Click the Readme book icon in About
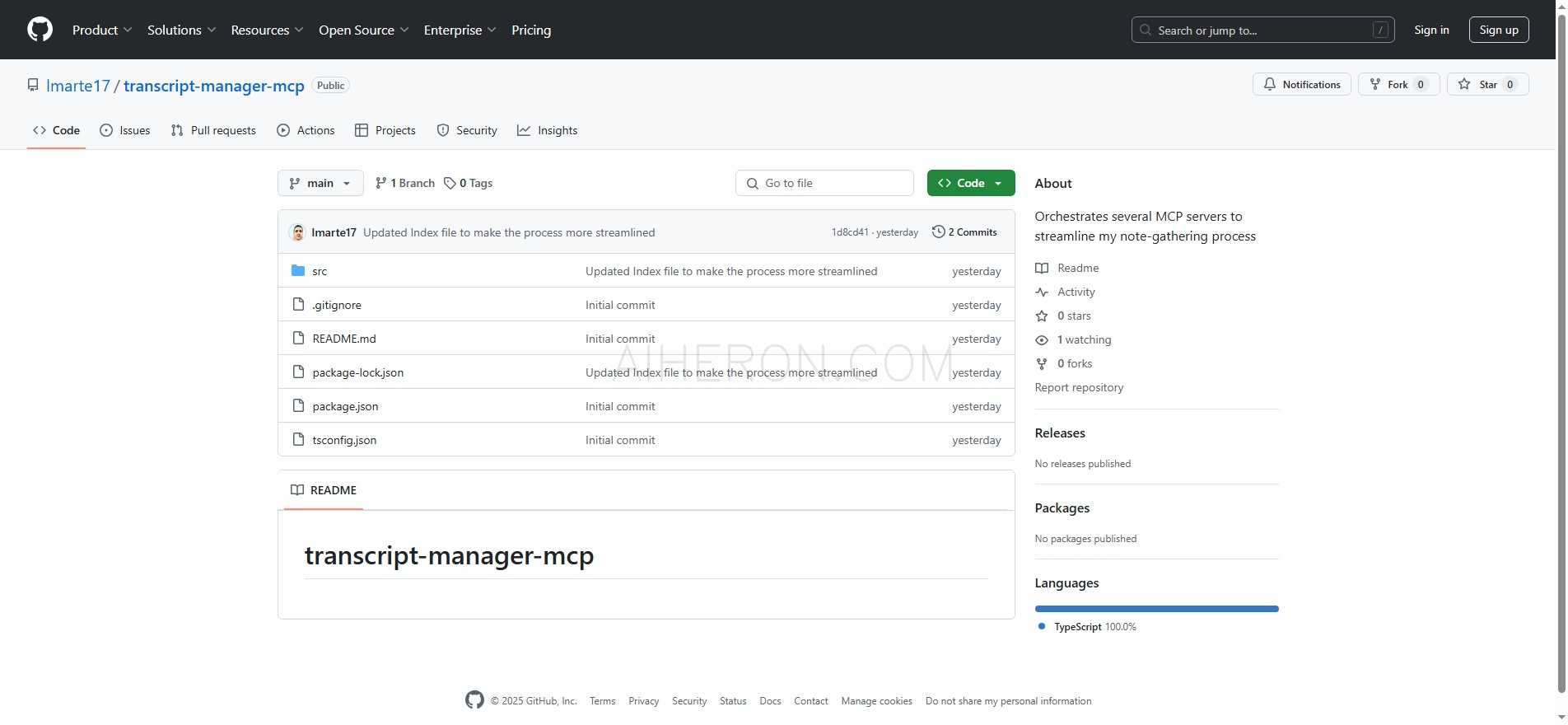 click(1042, 268)
